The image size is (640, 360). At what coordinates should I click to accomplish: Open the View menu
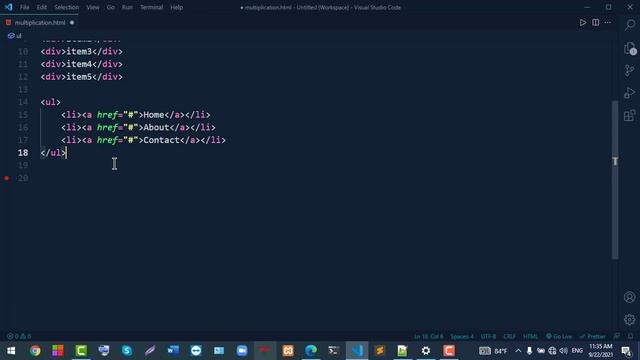pyautogui.click(x=93, y=7)
